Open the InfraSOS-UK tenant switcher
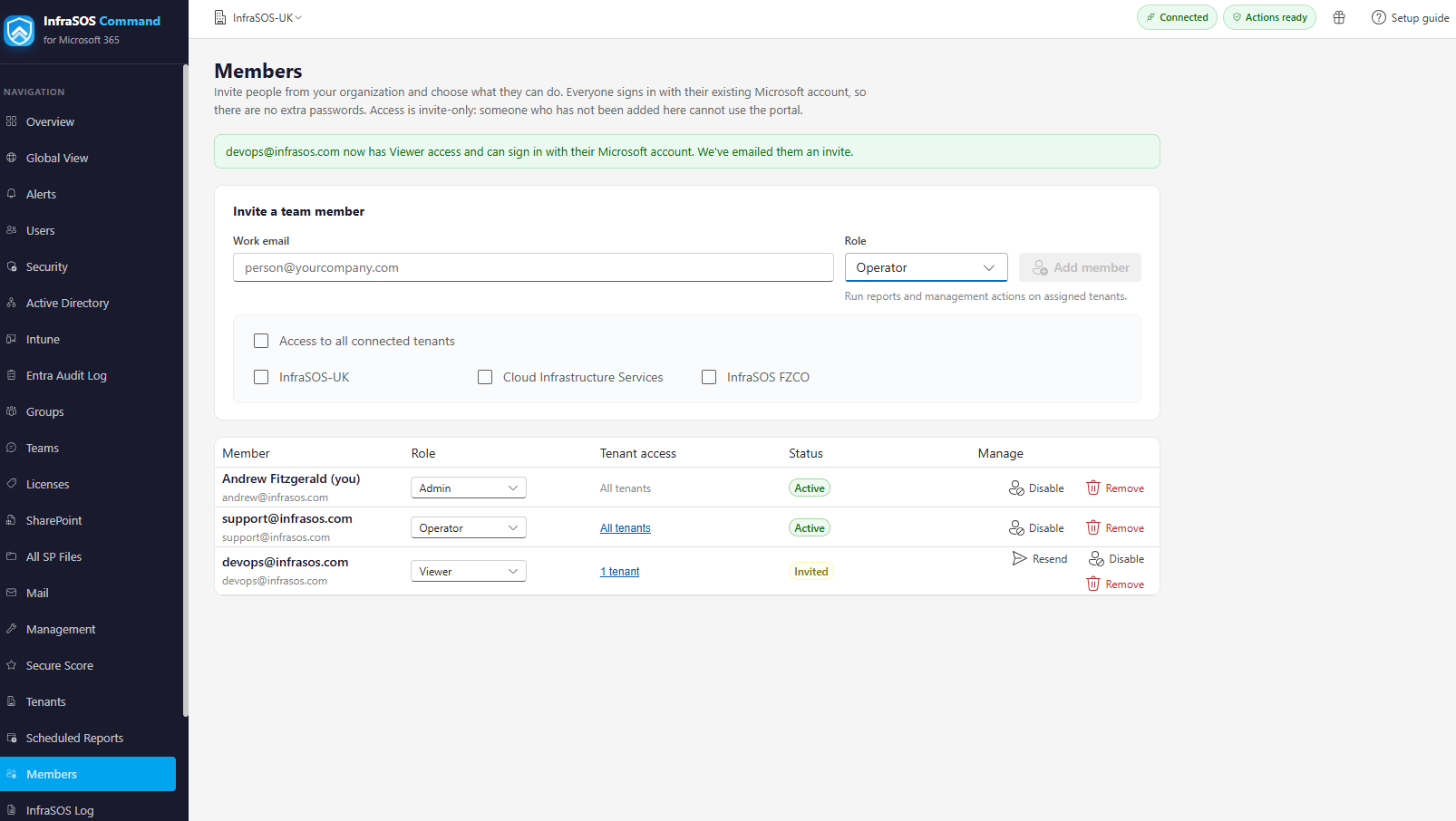 pyautogui.click(x=258, y=17)
